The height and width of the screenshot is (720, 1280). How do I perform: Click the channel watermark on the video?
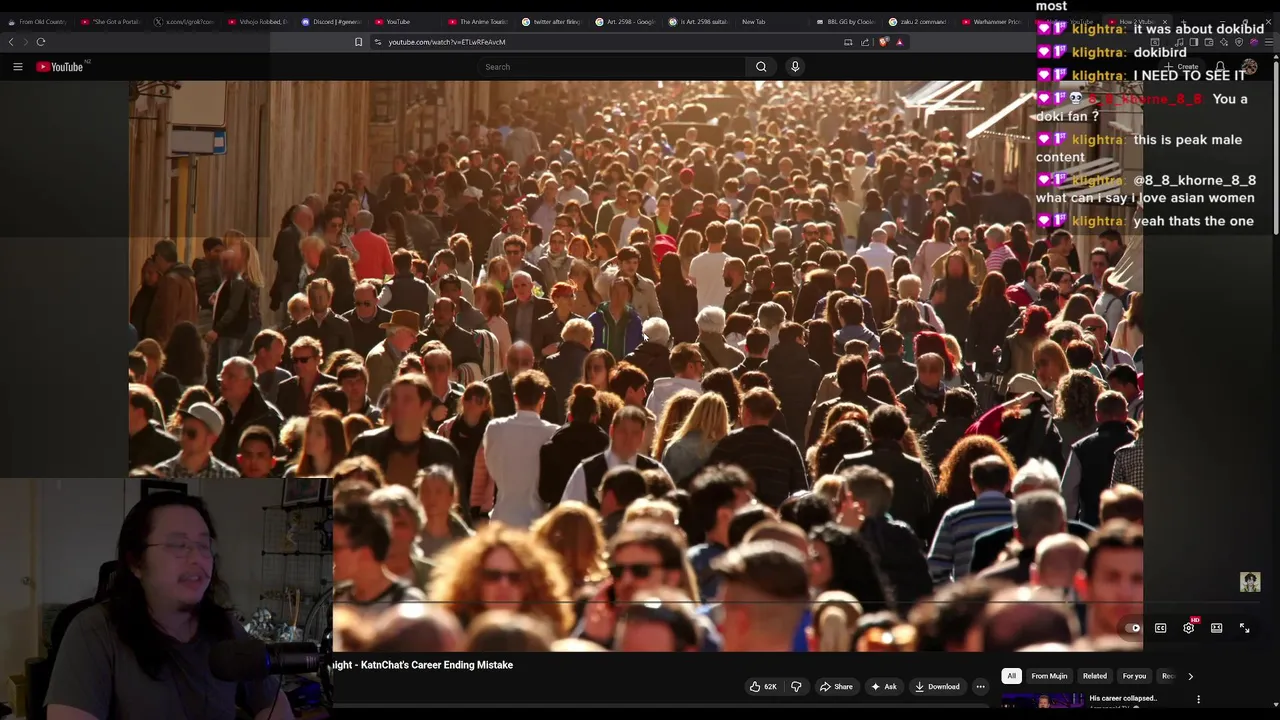1250,582
